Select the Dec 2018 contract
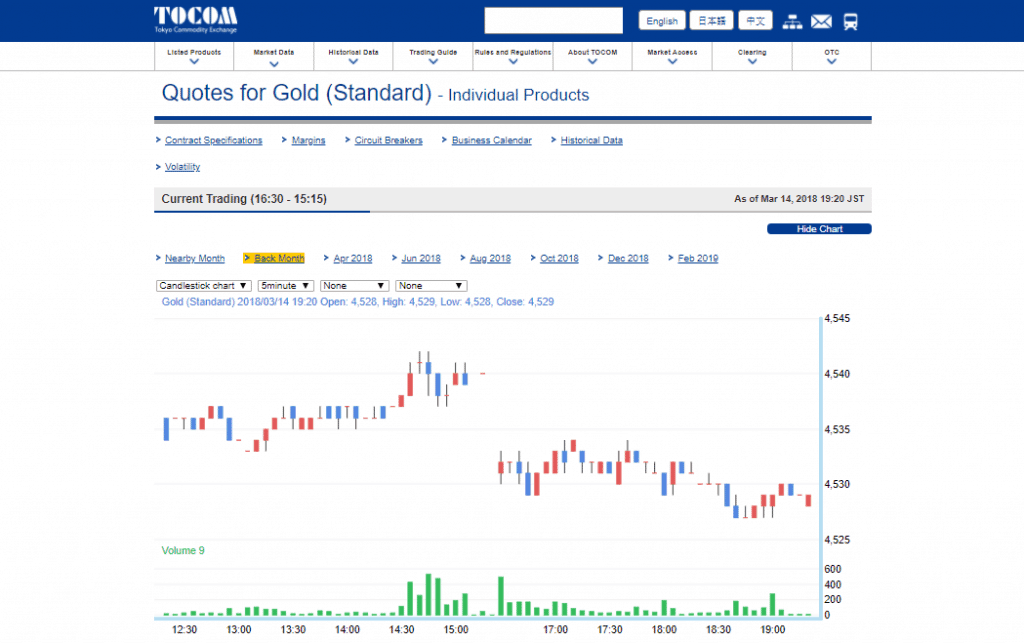Viewport: 1024px width, 643px height. (628, 259)
